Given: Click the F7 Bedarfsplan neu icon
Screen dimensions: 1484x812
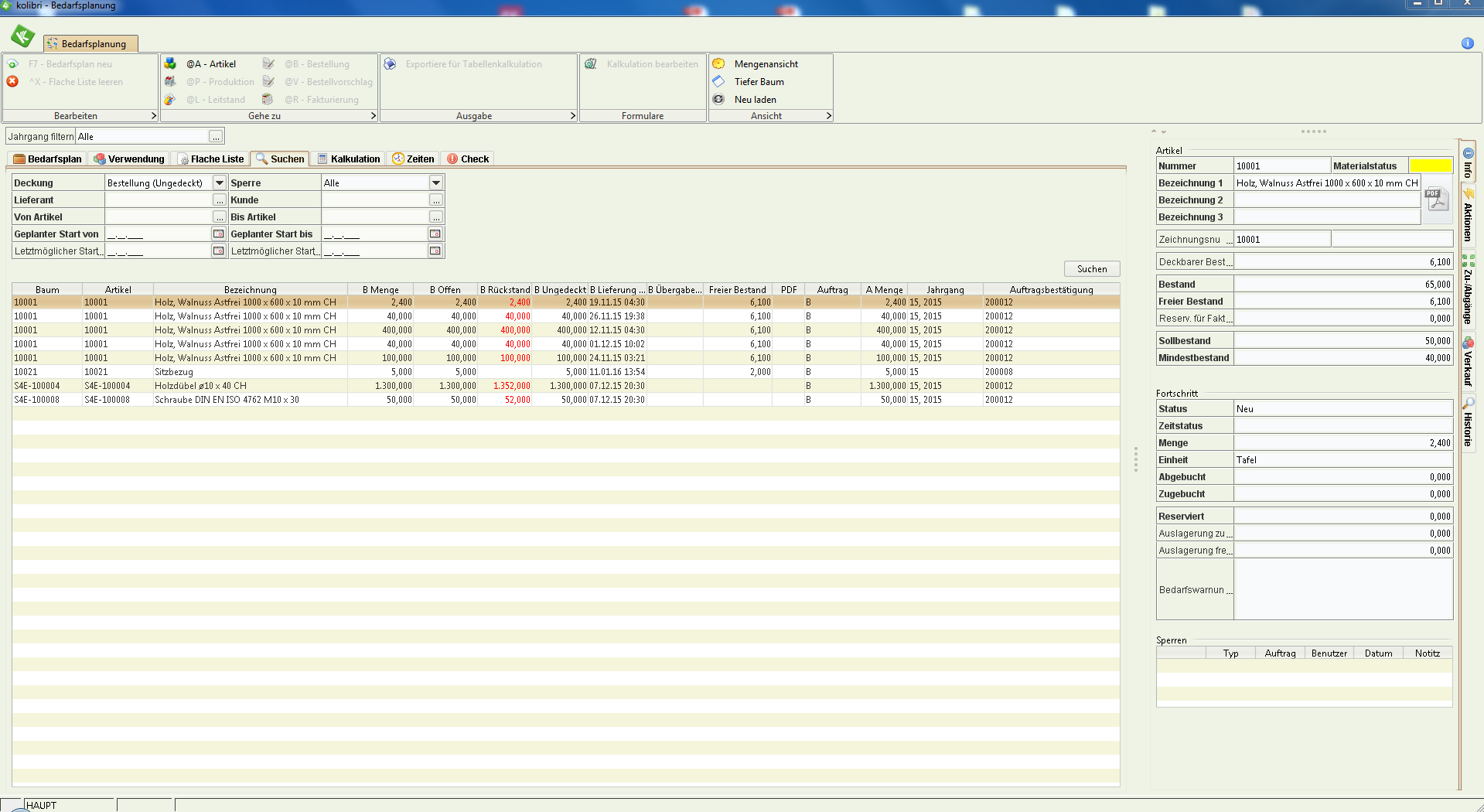Looking at the screenshot, I should (x=12, y=64).
